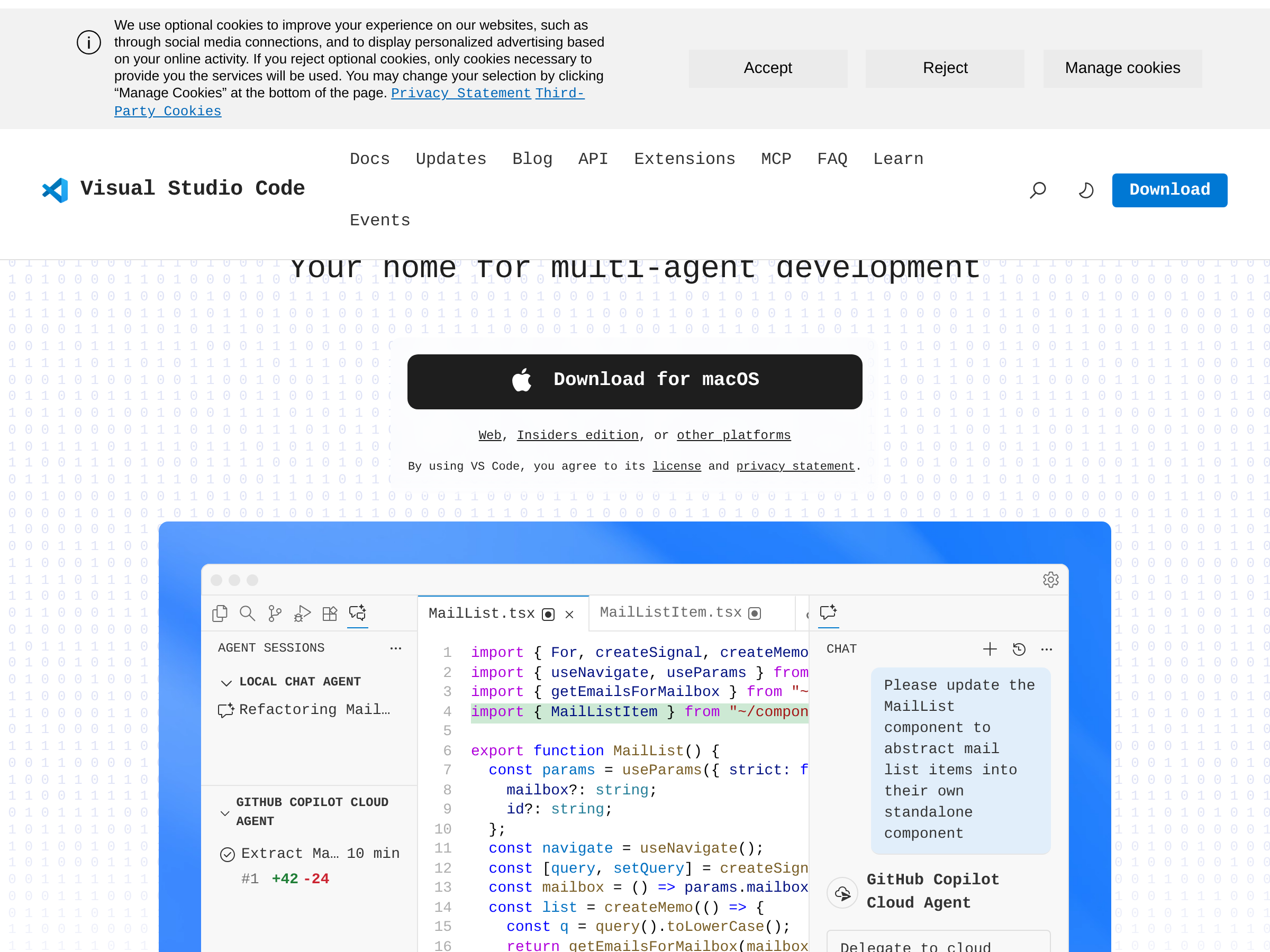
Task: Reject optional cookies
Action: [945, 68]
